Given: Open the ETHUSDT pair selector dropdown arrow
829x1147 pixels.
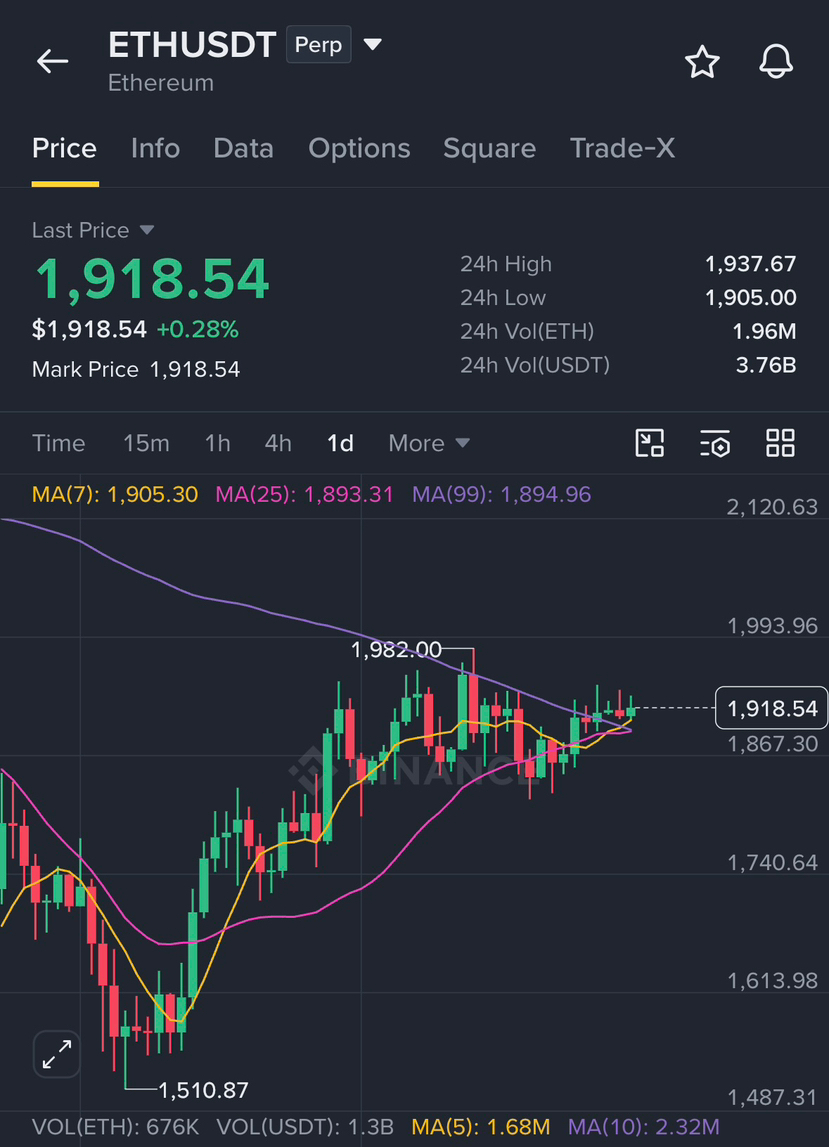Looking at the screenshot, I should coord(372,45).
